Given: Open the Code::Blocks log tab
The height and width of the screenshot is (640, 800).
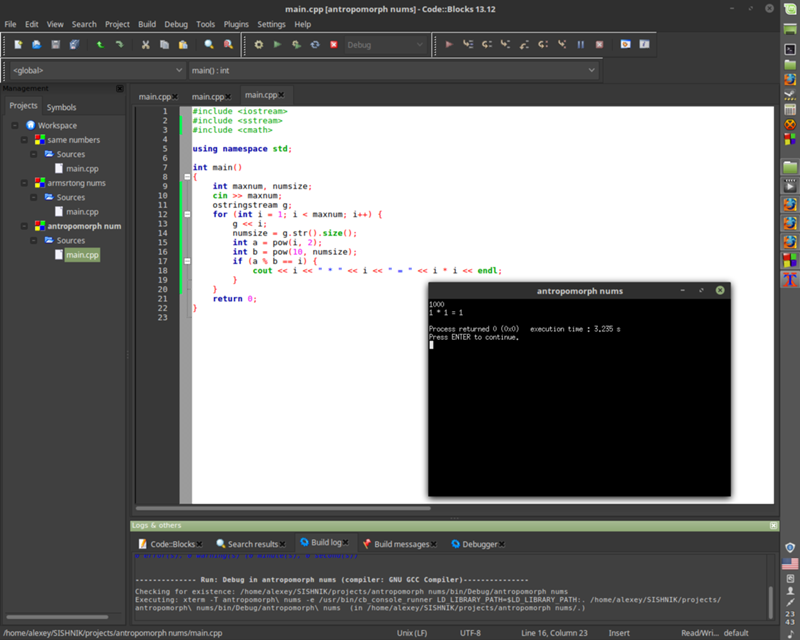Looking at the screenshot, I should pyautogui.click(x=170, y=544).
